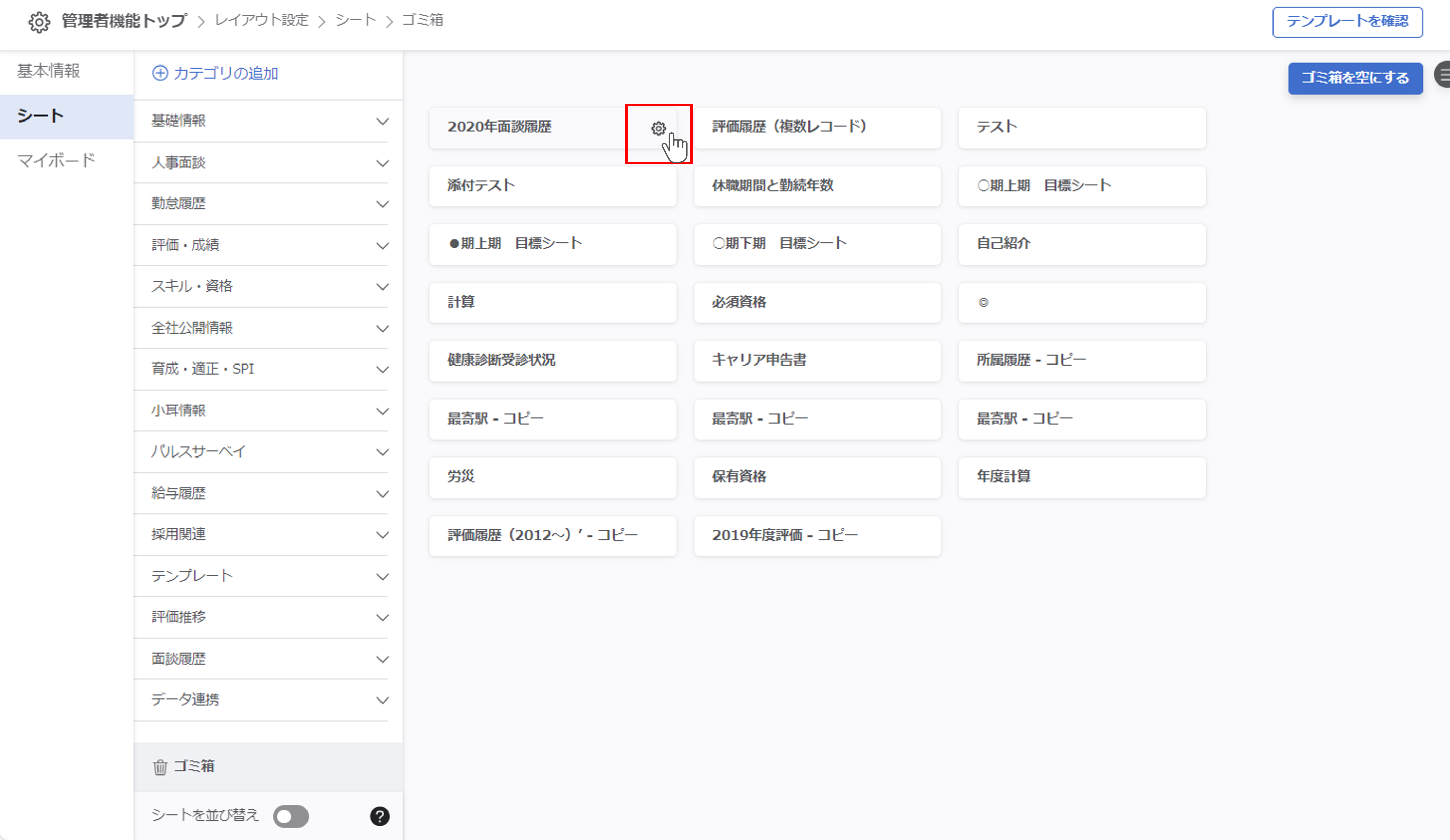Switch to the マイボード tab
Viewport: 1450px width, 840px height.
click(56, 161)
